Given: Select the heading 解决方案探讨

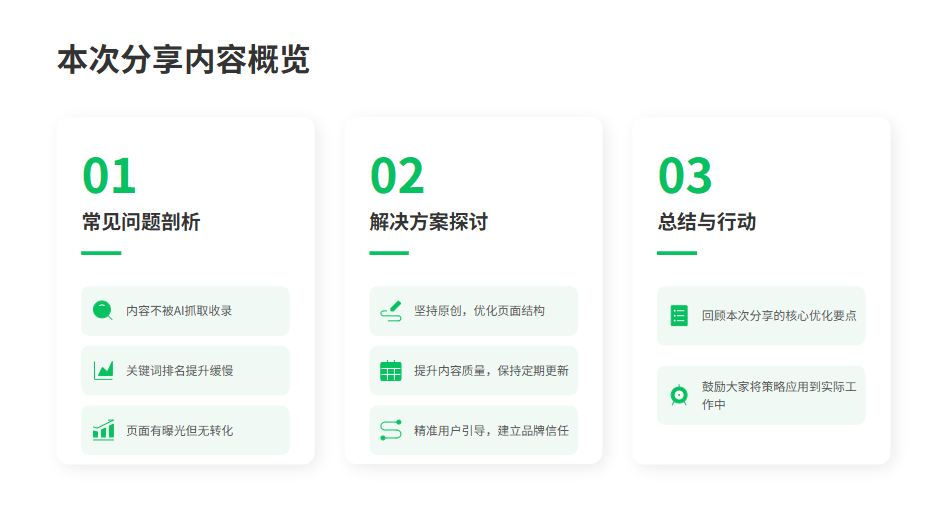Looking at the screenshot, I should click(x=429, y=222).
